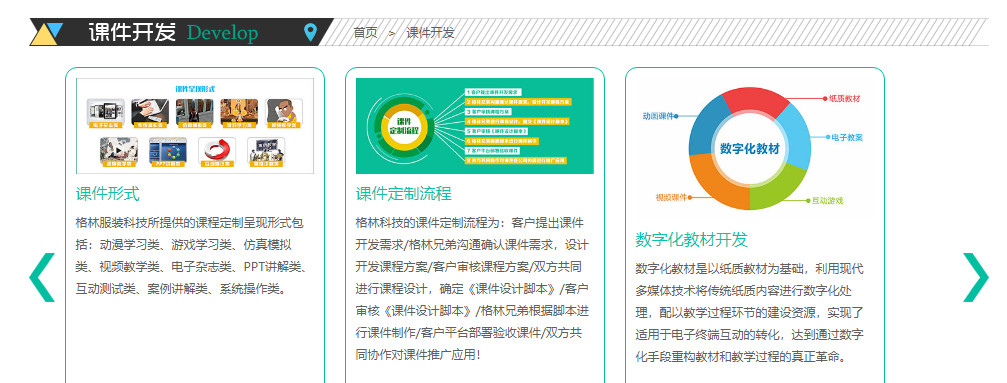The width and height of the screenshot is (1007, 383).
Task: Click the green 课件定制流程 flowchart thumbnail
Action: coord(475,126)
